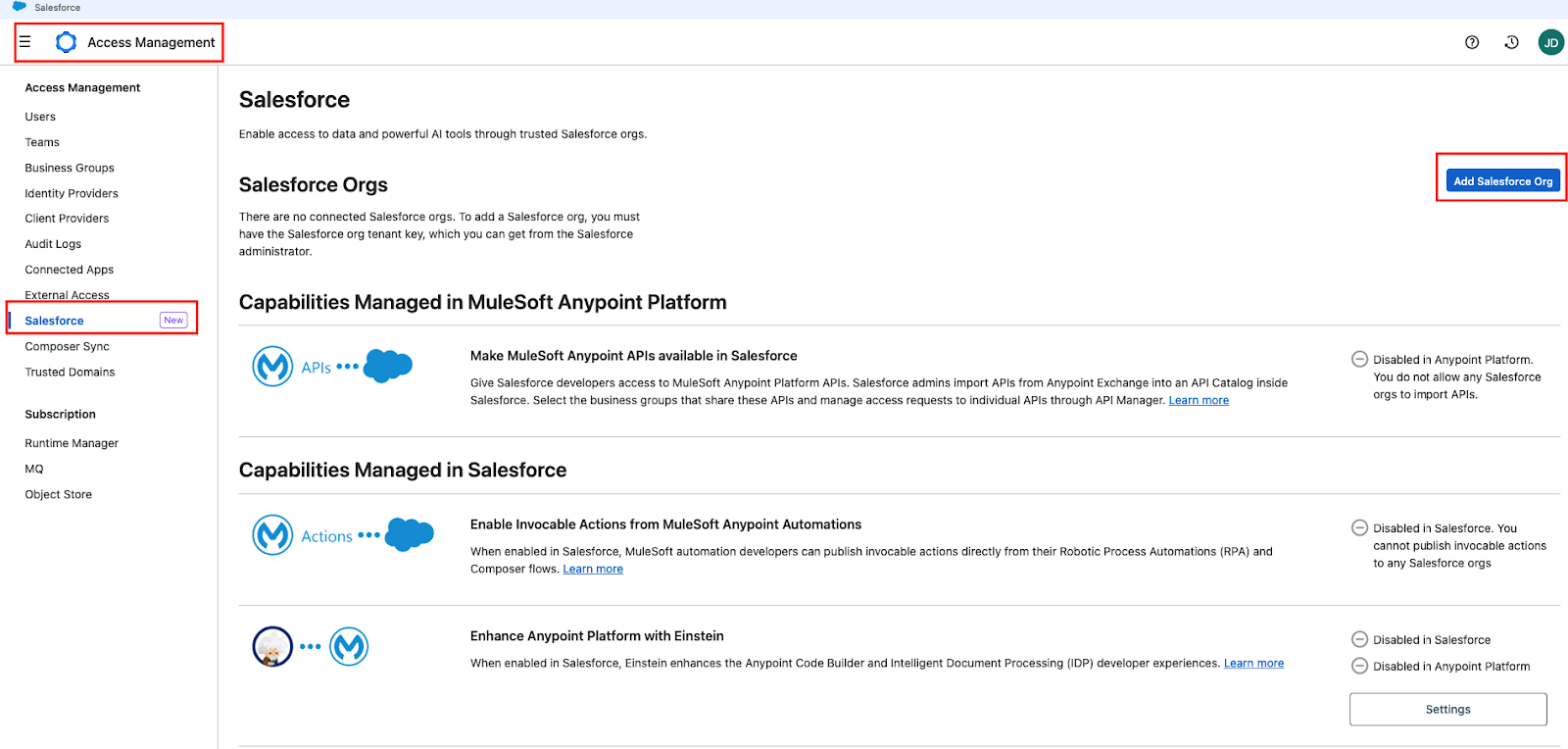The height and width of the screenshot is (749, 1568).
Task: Click the Actions label in second capability
Action: pyautogui.click(x=326, y=536)
